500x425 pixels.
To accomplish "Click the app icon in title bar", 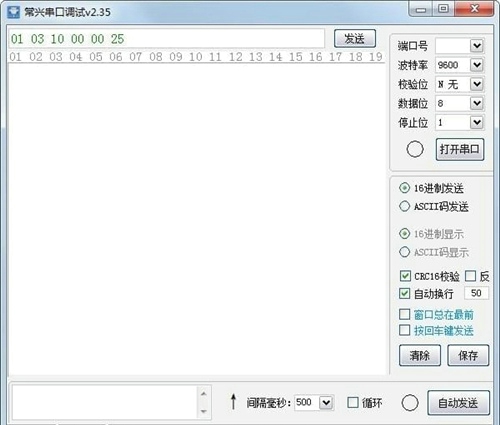I will click(13, 12).
